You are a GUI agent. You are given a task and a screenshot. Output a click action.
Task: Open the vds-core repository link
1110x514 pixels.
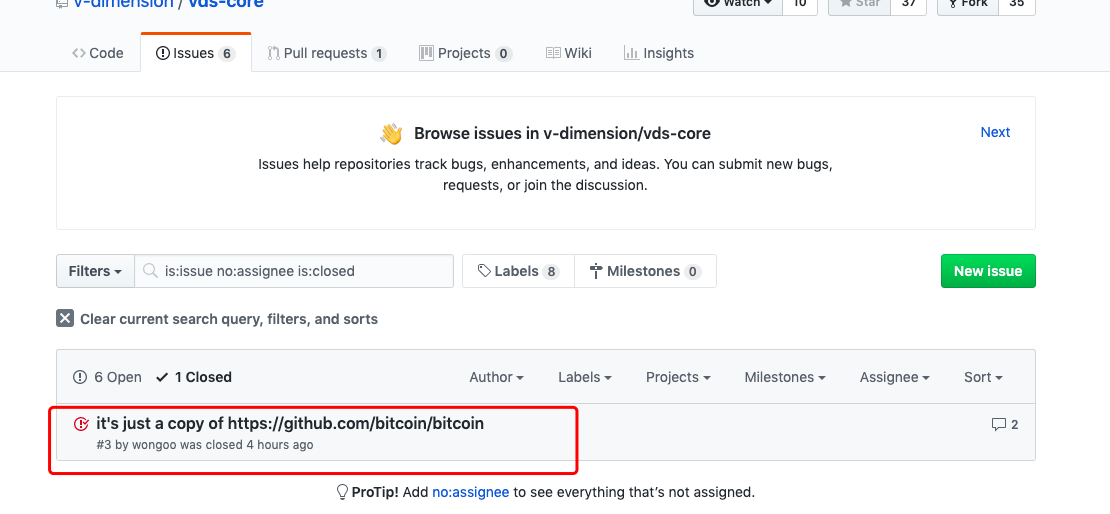click(226, 4)
